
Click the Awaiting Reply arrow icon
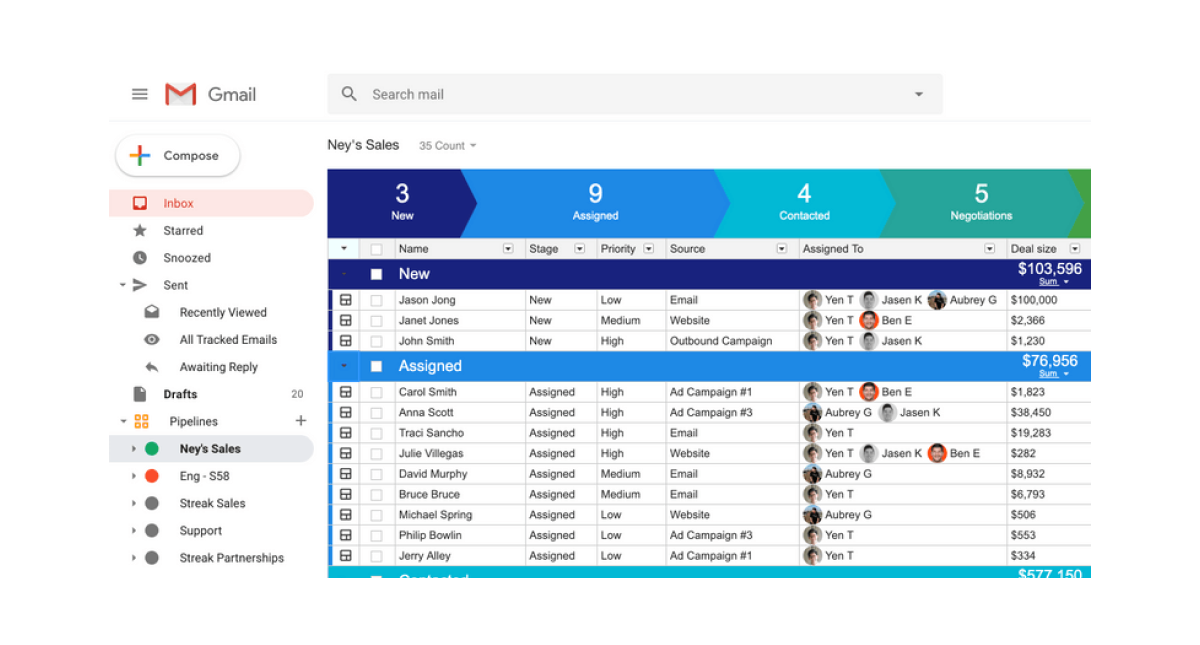[152, 367]
